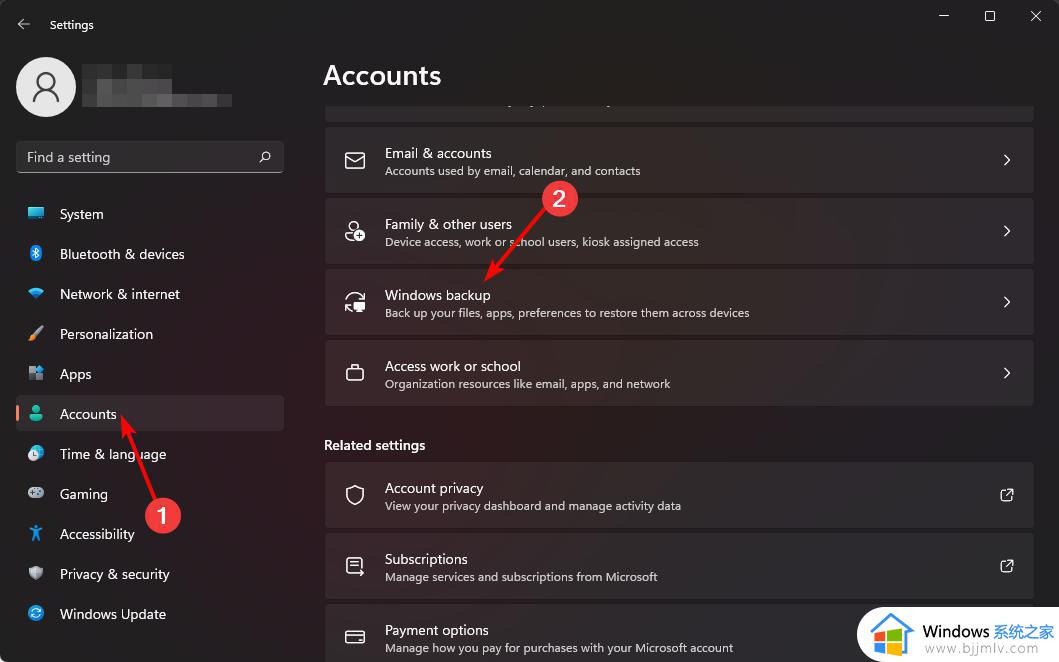
Task: Open Subscriptions title
Action: click(426, 559)
